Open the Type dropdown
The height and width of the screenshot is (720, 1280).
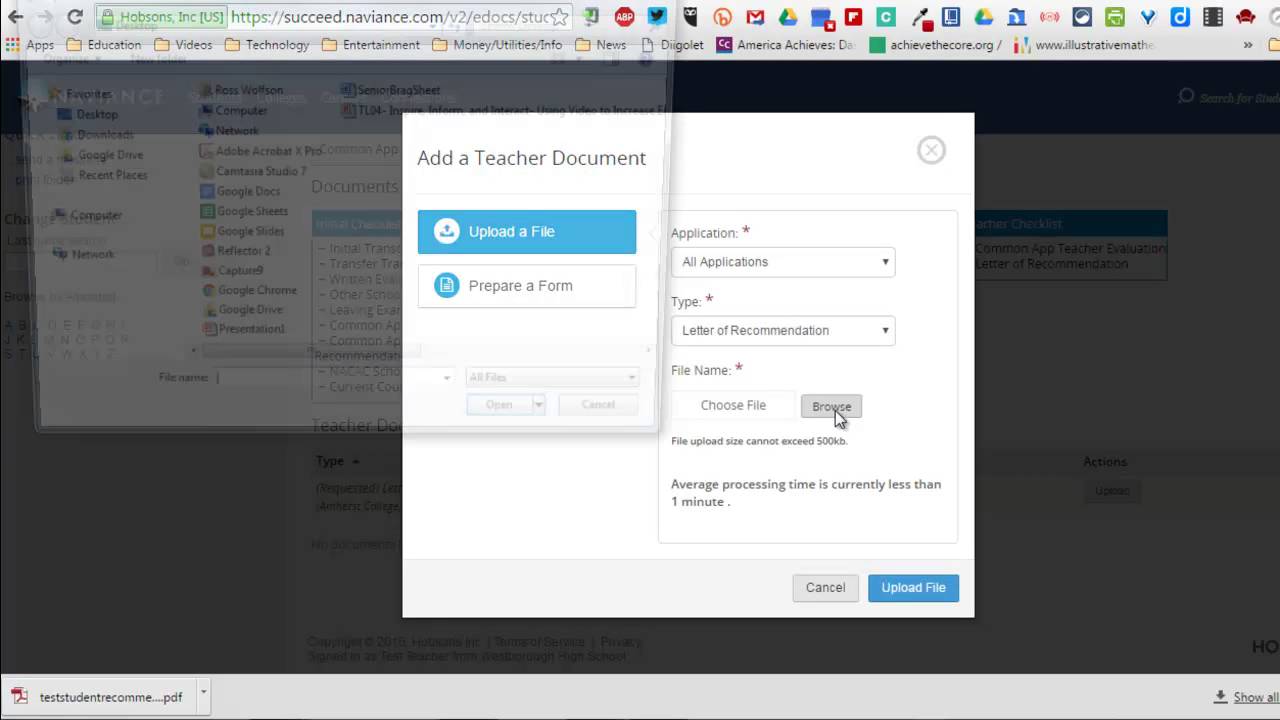783,331
